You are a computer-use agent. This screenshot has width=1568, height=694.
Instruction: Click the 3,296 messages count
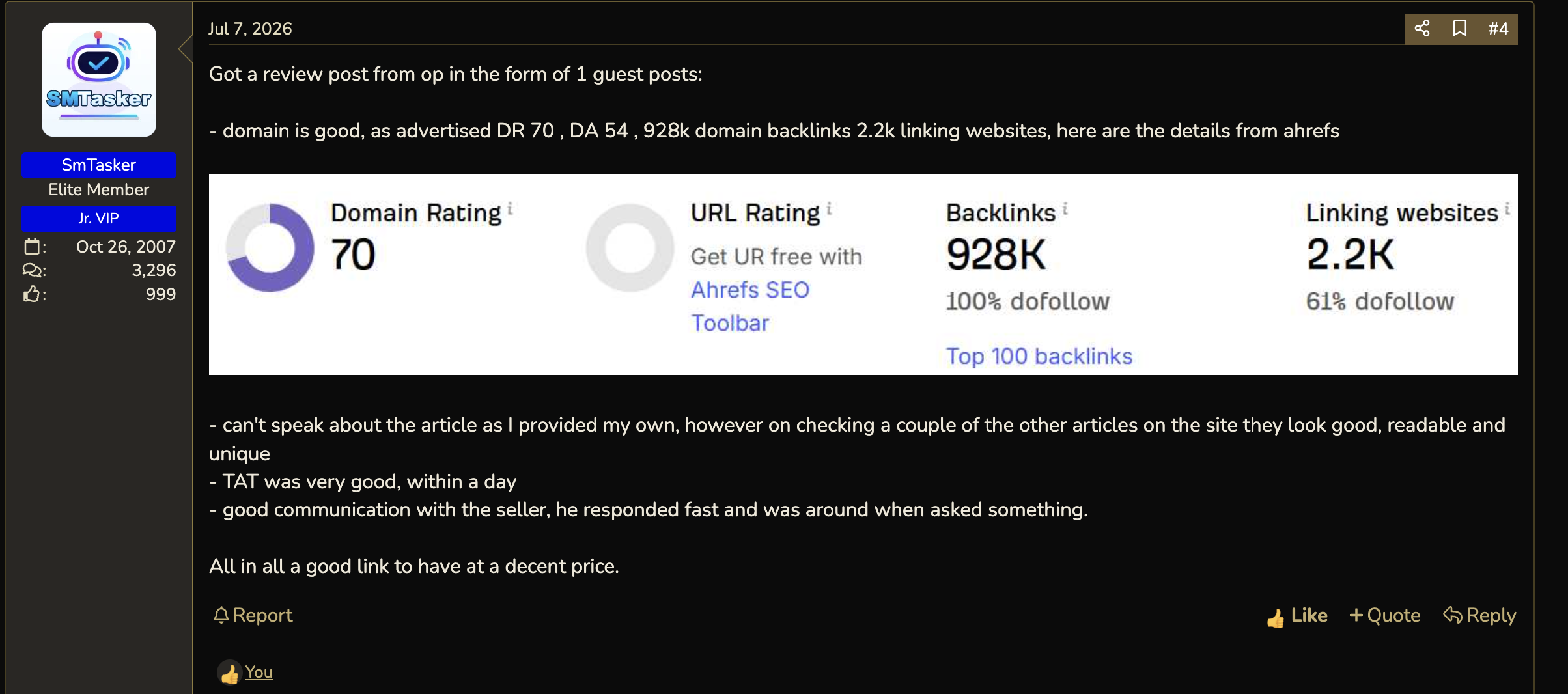[154, 270]
